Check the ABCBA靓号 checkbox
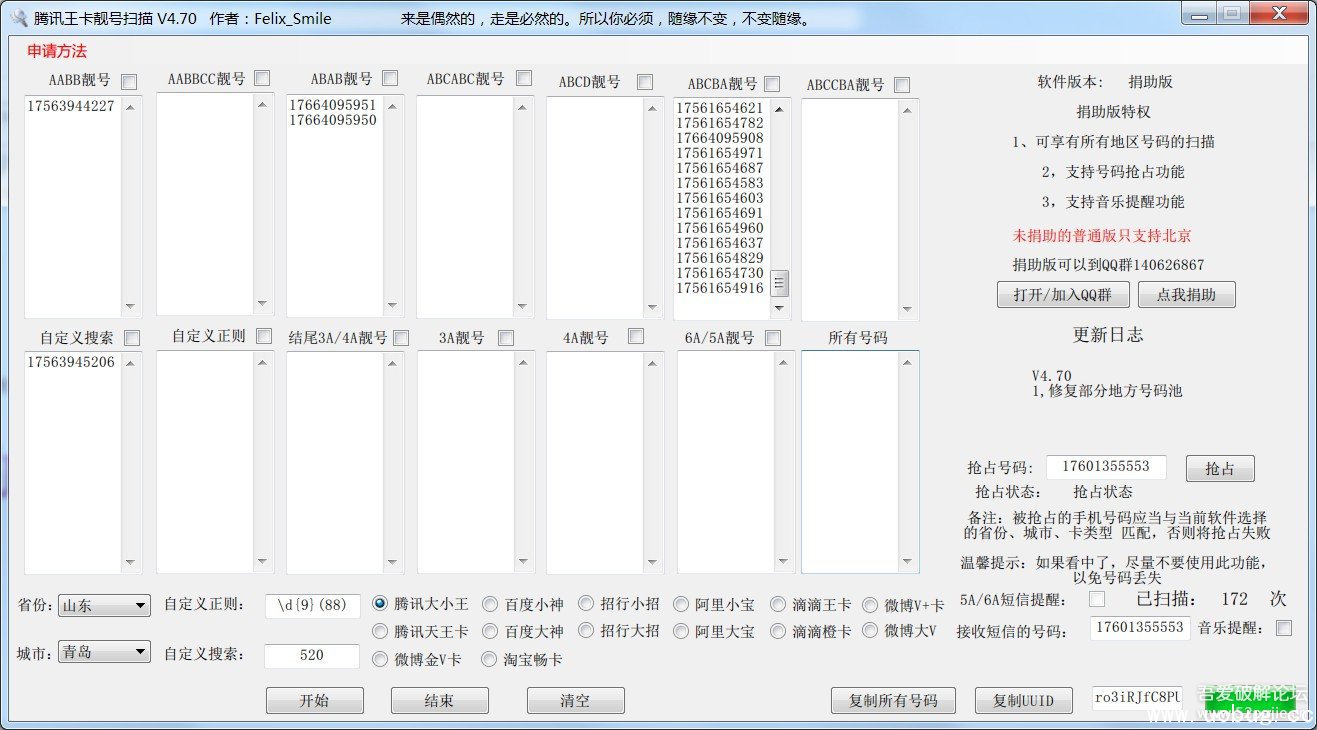1317x730 pixels. click(x=772, y=84)
